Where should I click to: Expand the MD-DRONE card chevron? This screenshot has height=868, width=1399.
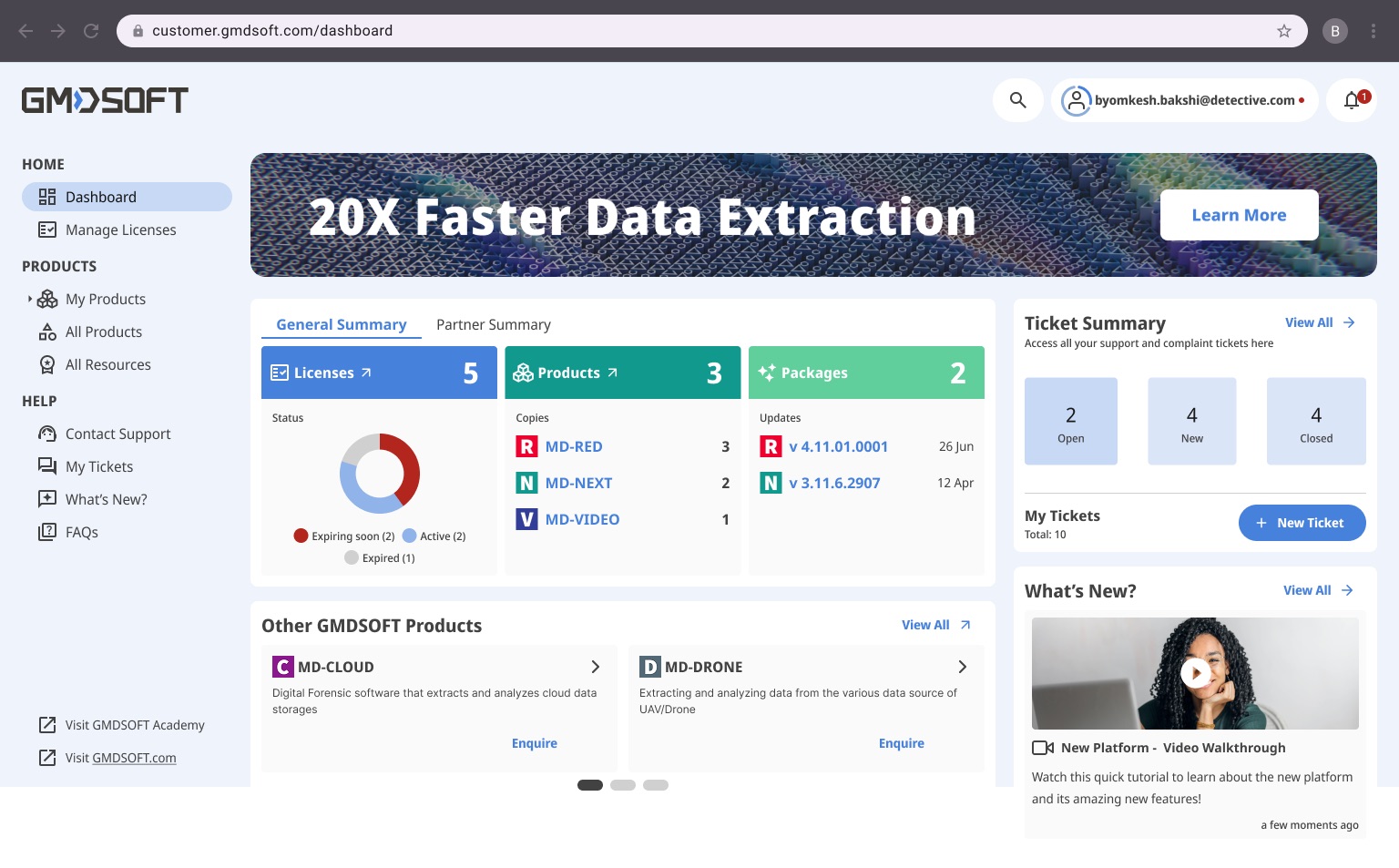click(962, 667)
